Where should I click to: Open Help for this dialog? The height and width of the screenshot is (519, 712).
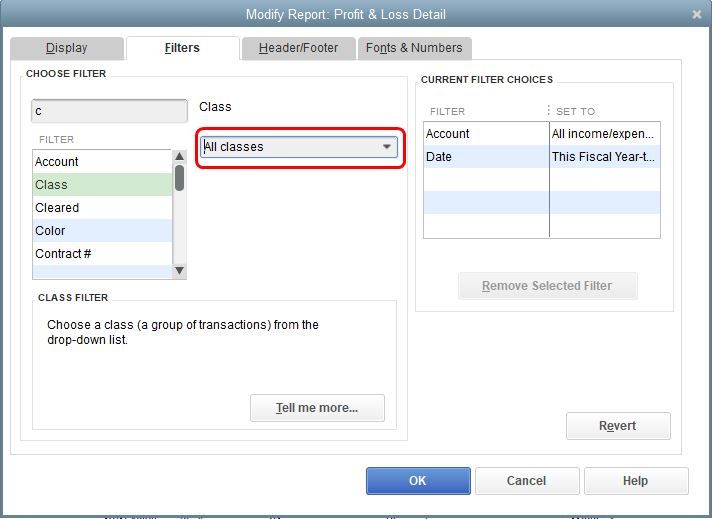click(x=636, y=481)
